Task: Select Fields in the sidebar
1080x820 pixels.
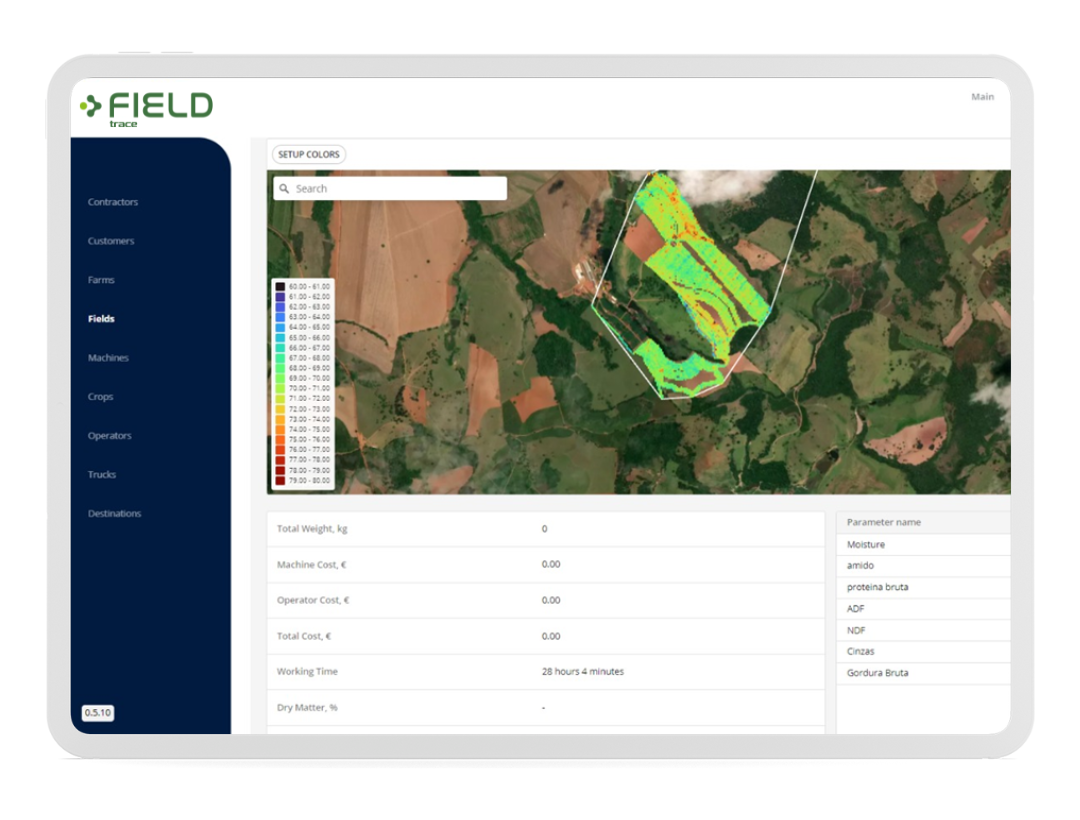Action: 101,319
